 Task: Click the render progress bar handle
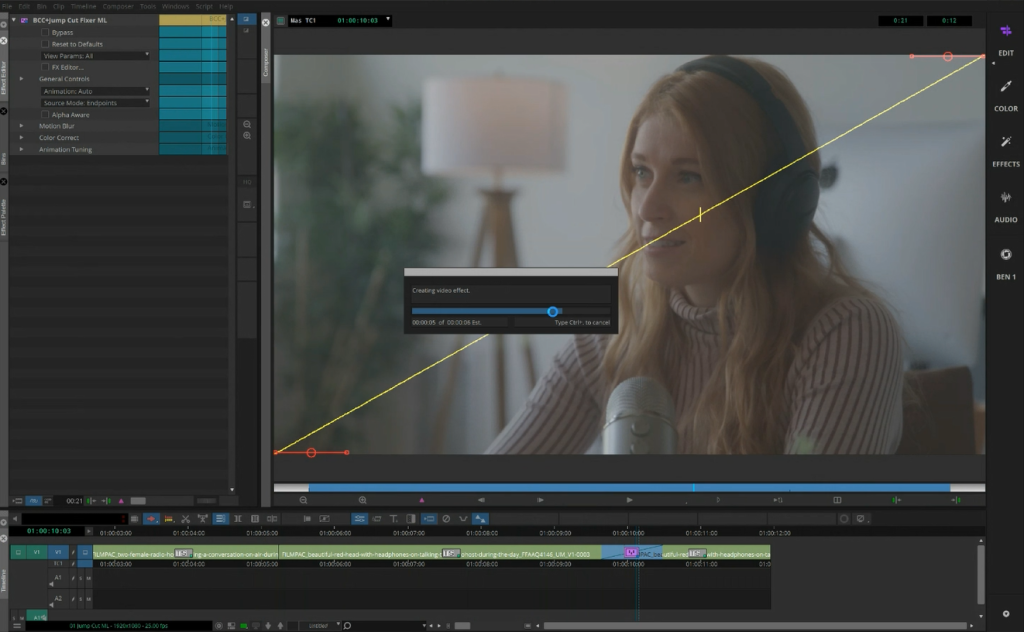tap(552, 311)
